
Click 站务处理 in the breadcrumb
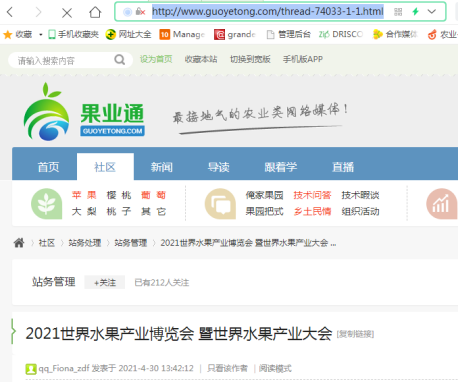85,243
